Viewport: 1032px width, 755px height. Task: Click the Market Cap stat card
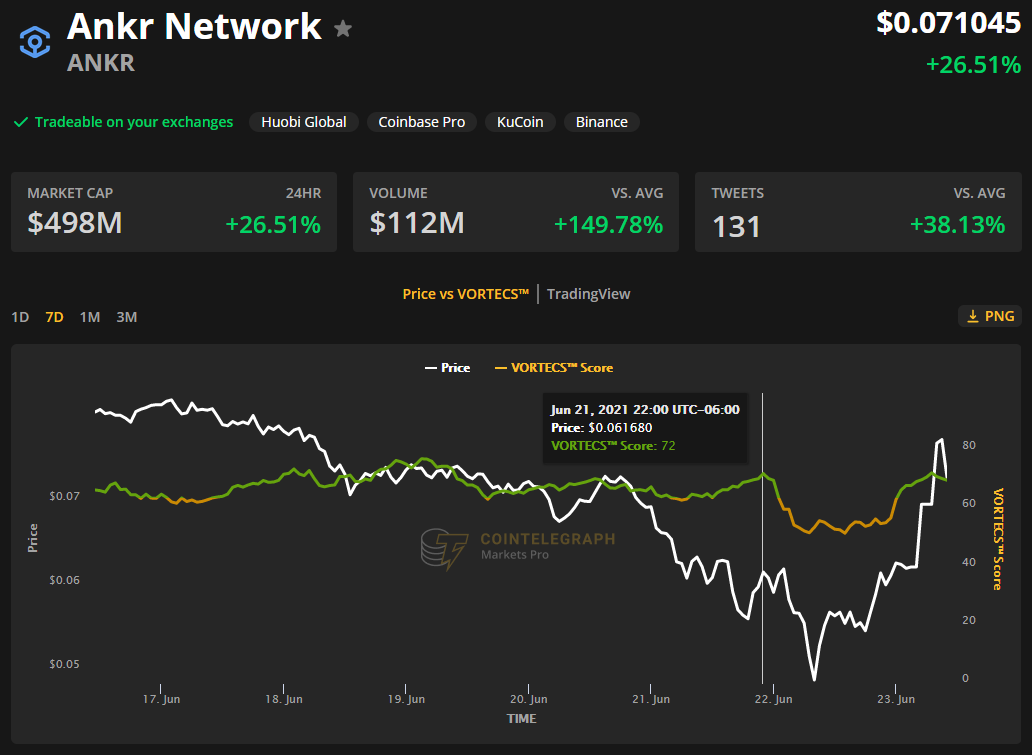174,212
